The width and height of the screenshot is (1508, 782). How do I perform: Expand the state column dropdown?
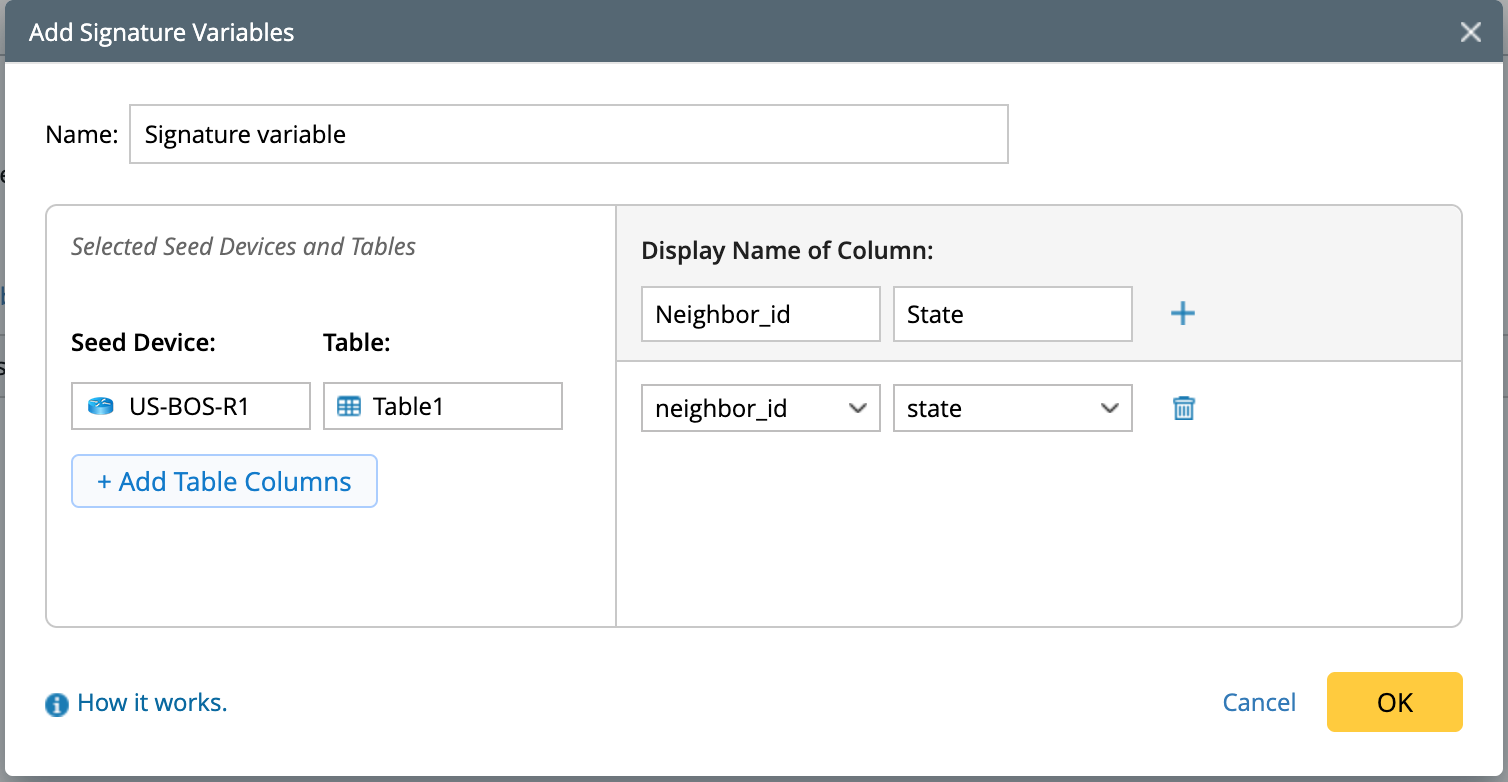click(1012, 408)
